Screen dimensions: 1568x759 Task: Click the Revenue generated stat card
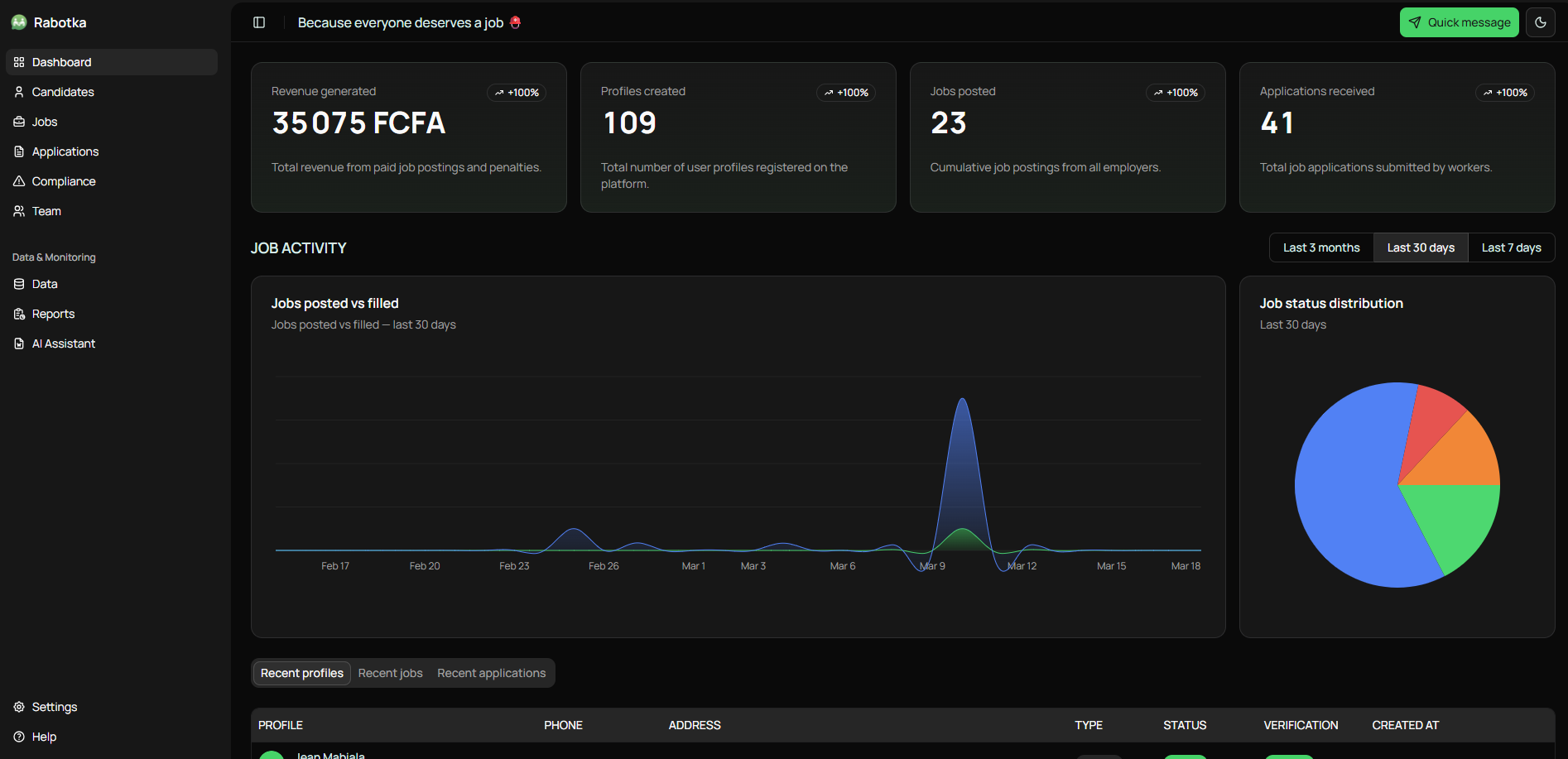point(408,137)
